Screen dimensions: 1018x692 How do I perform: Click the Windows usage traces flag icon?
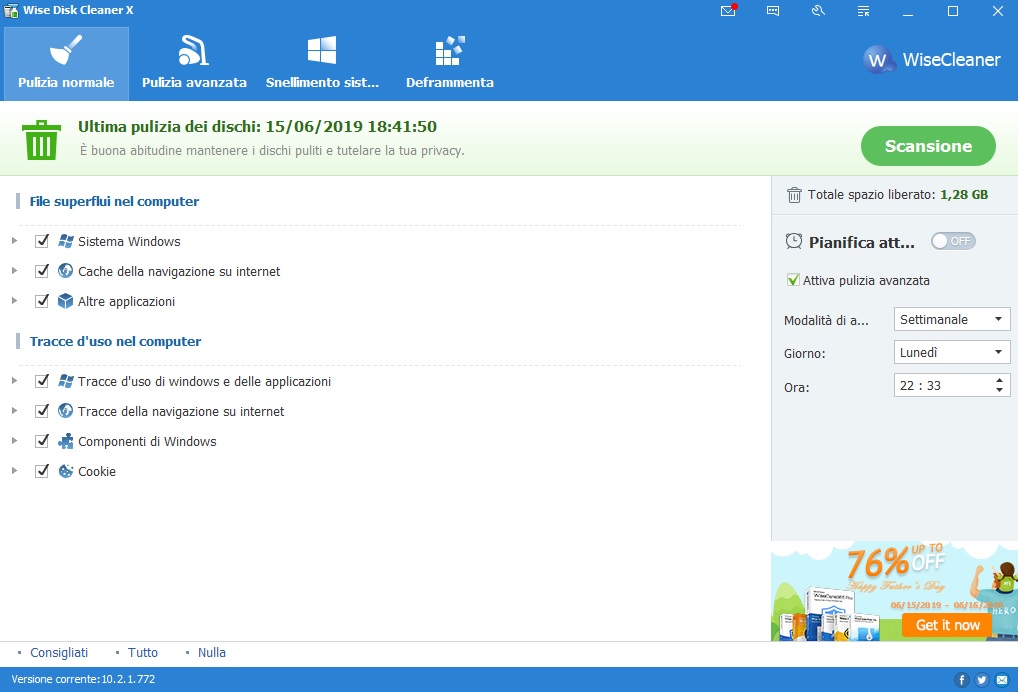[66, 381]
